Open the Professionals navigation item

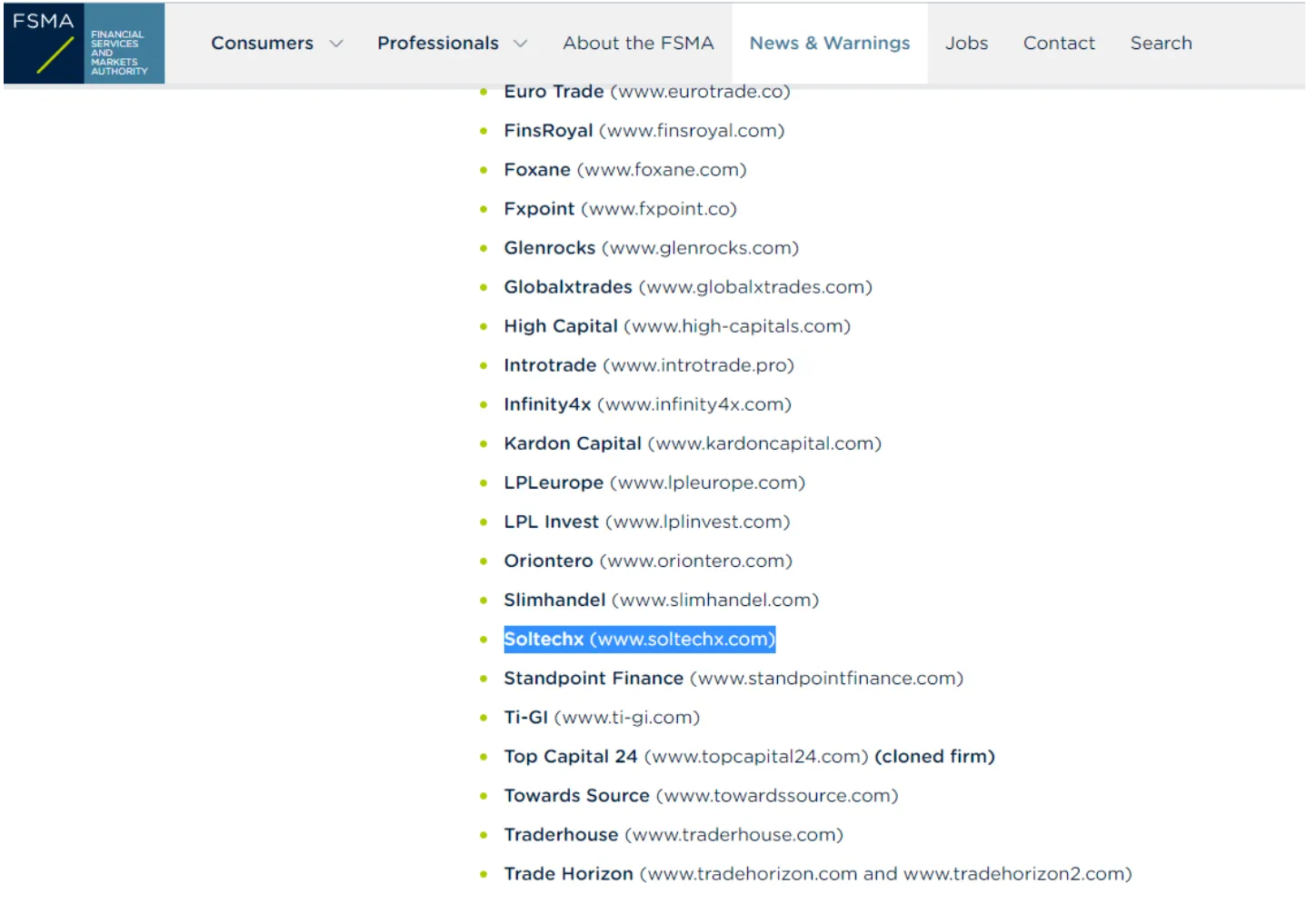[x=438, y=43]
